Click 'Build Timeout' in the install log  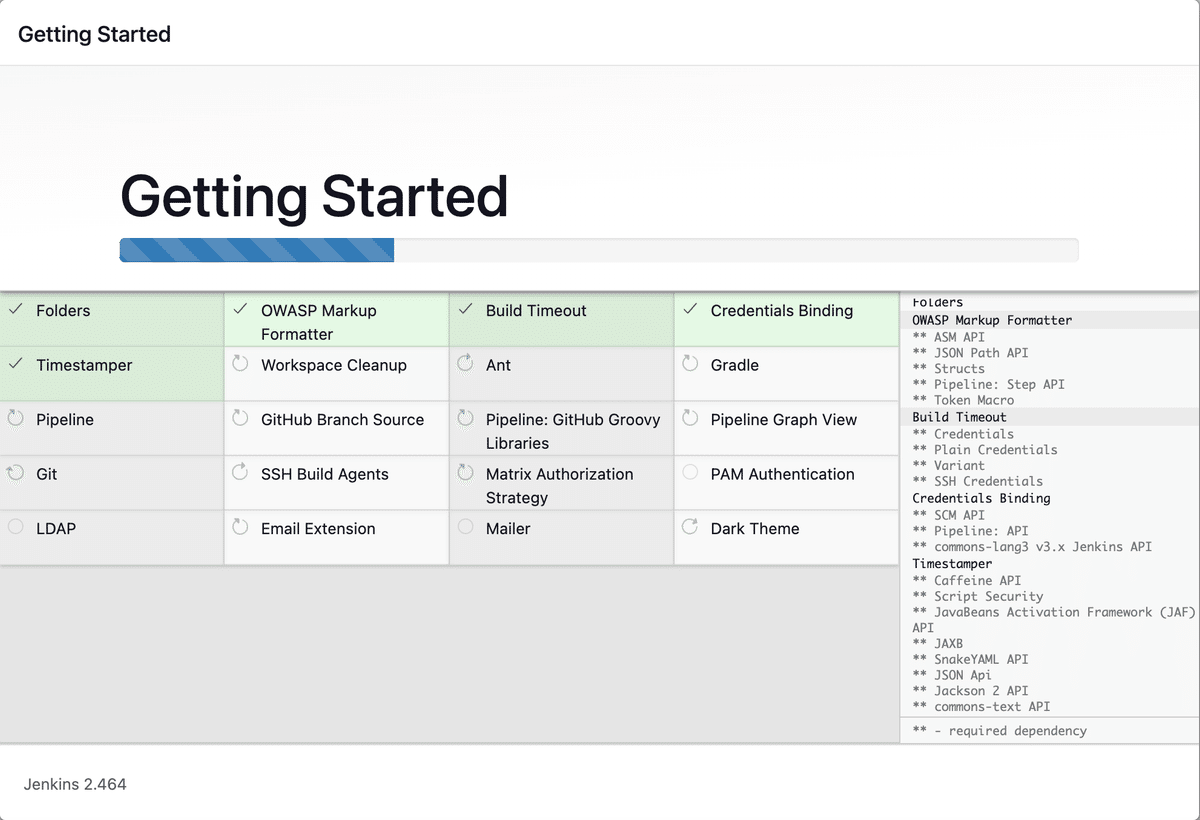(960, 418)
